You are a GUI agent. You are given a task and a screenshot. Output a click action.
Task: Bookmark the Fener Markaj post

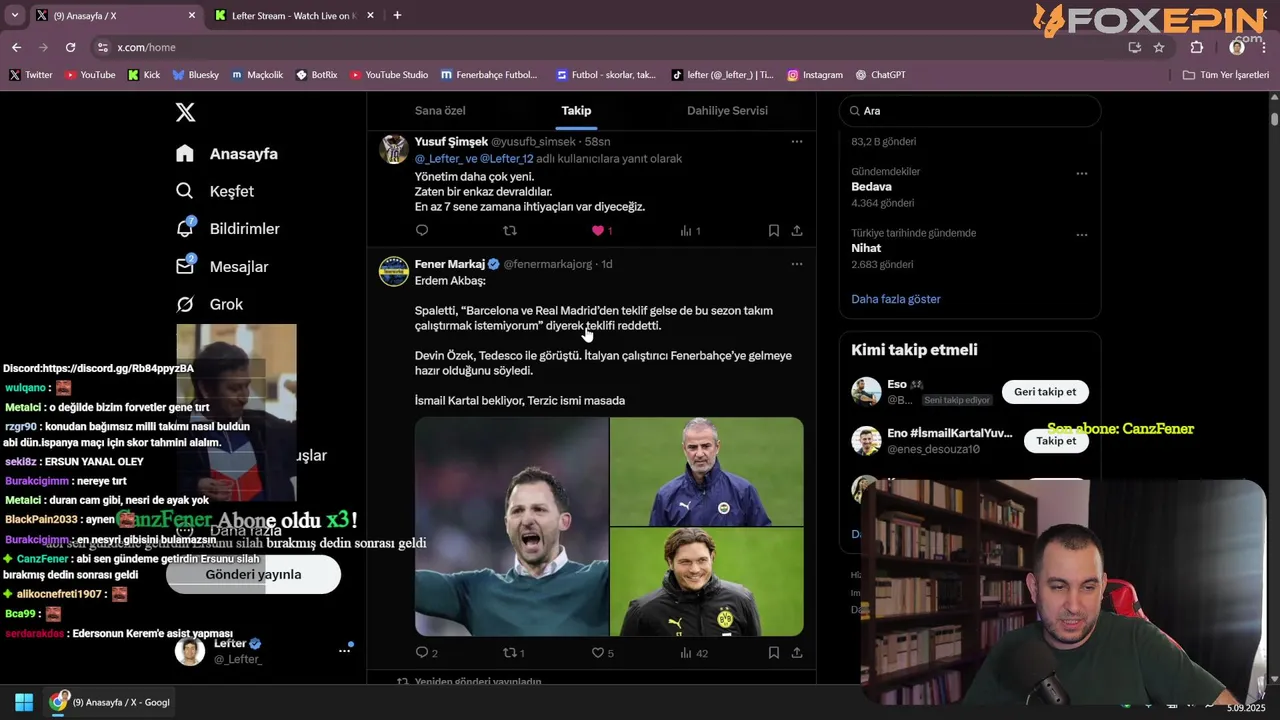[x=774, y=653]
